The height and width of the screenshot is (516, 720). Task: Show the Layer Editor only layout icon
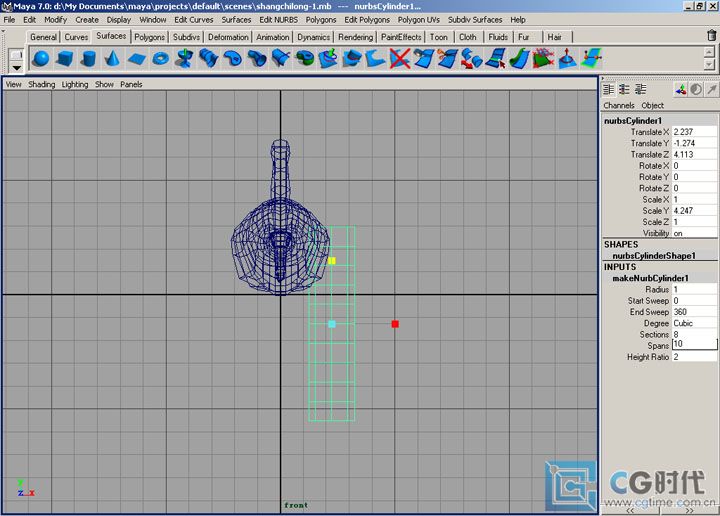click(624, 89)
